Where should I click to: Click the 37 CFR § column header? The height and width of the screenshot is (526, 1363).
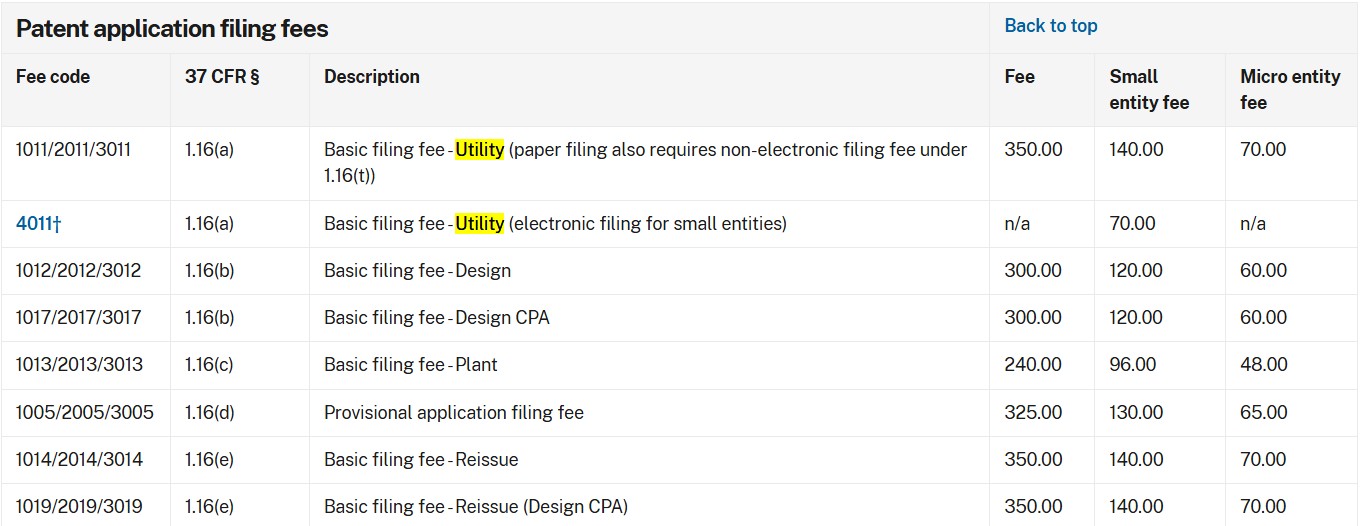222,77
